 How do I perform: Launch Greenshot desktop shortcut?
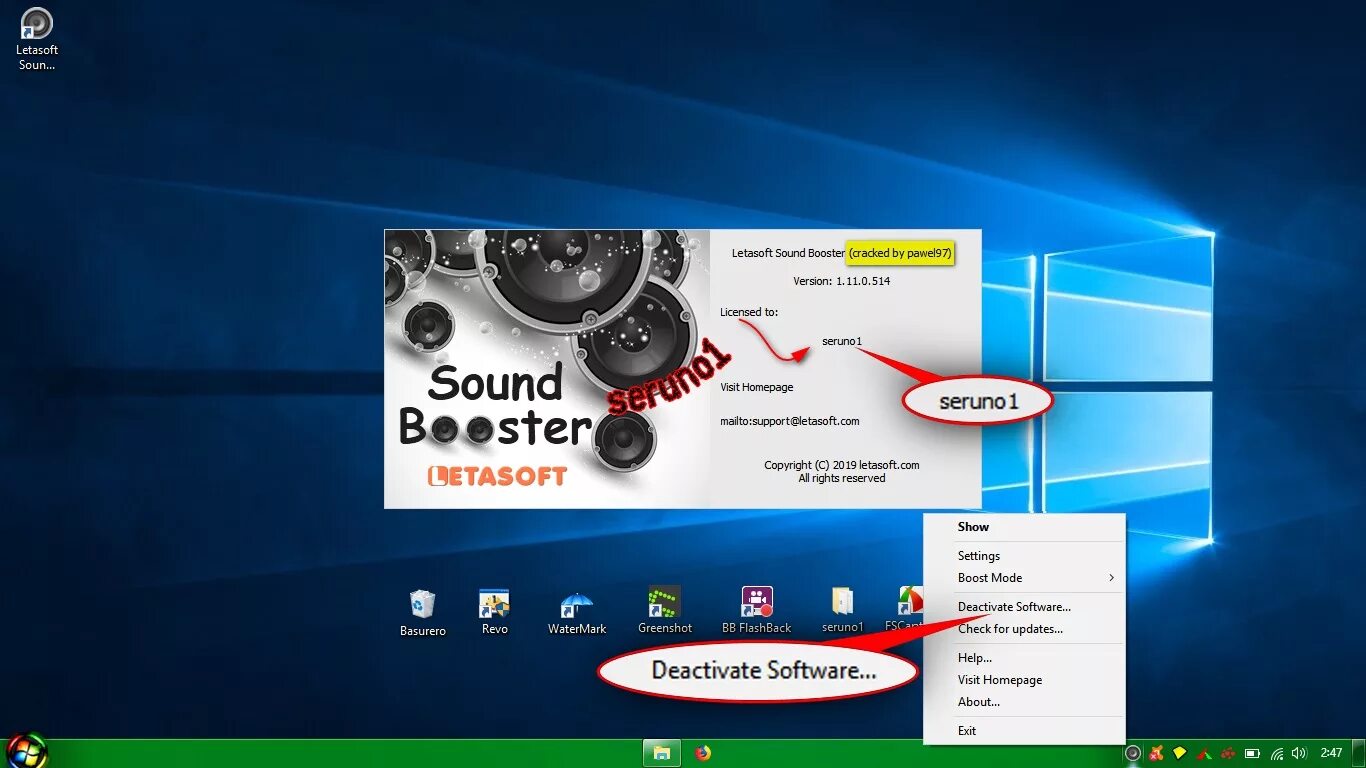[665, 611]
